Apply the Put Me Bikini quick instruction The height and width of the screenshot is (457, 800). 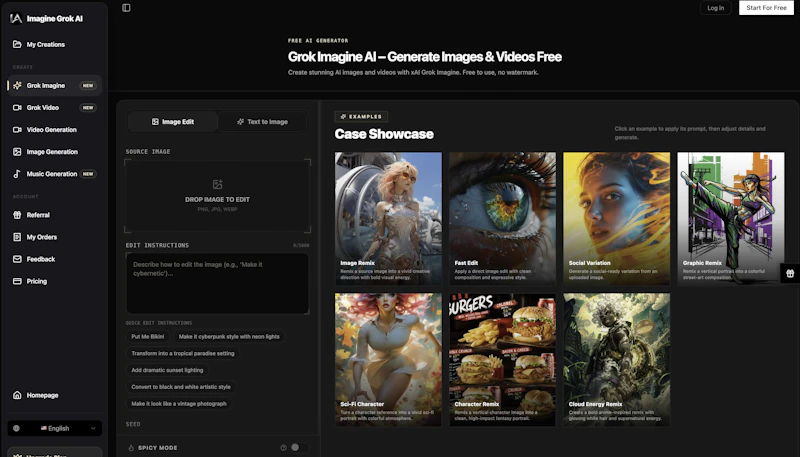pyautogui.click(x=148, y=337)
